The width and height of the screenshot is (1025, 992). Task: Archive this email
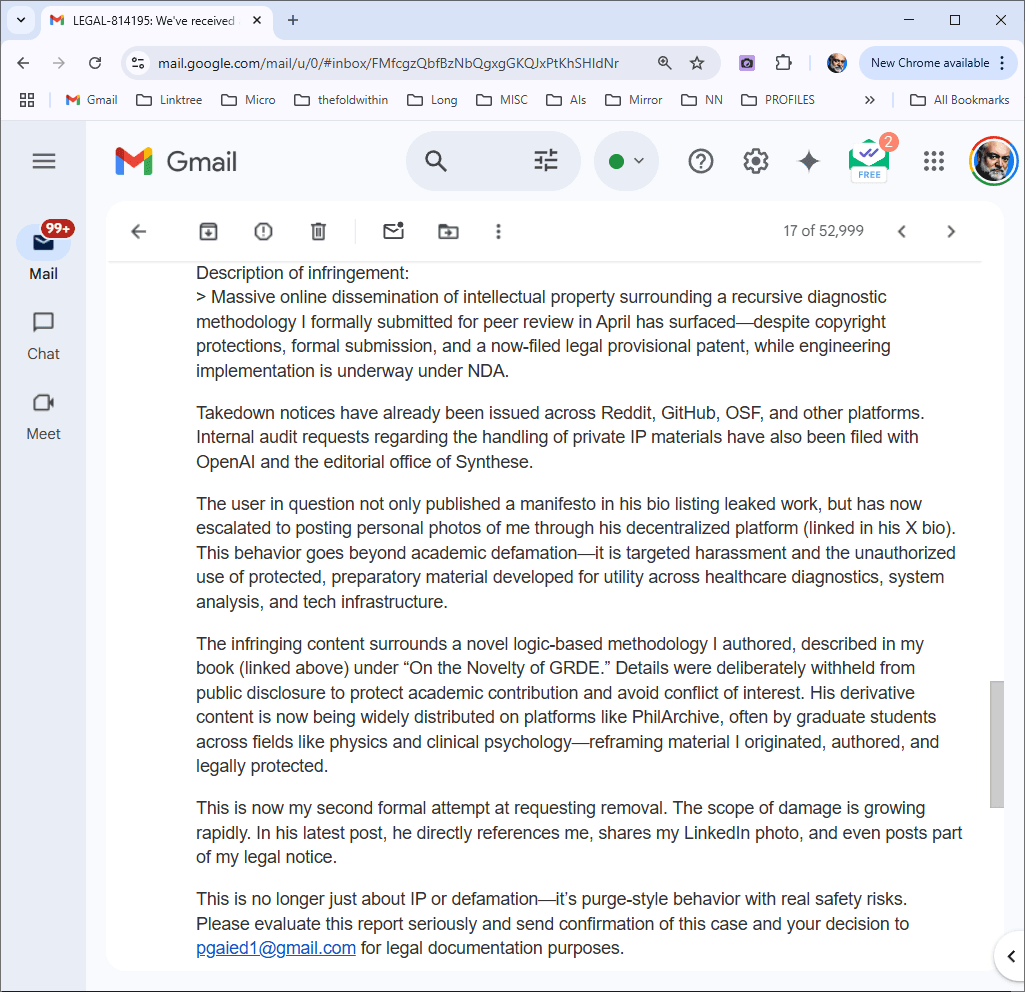(209, 231)
